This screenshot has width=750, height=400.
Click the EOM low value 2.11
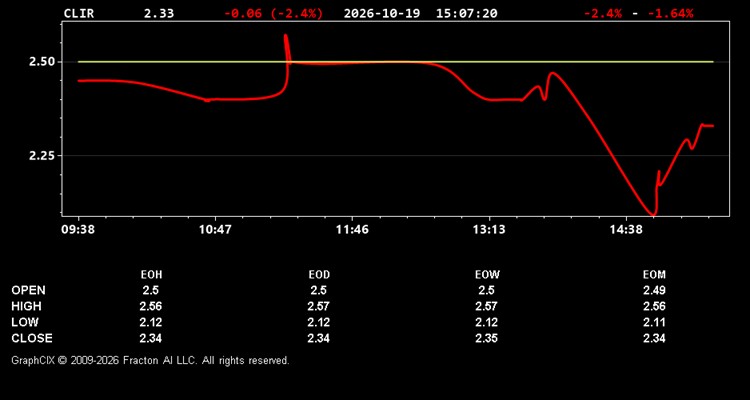pos(654,322)
